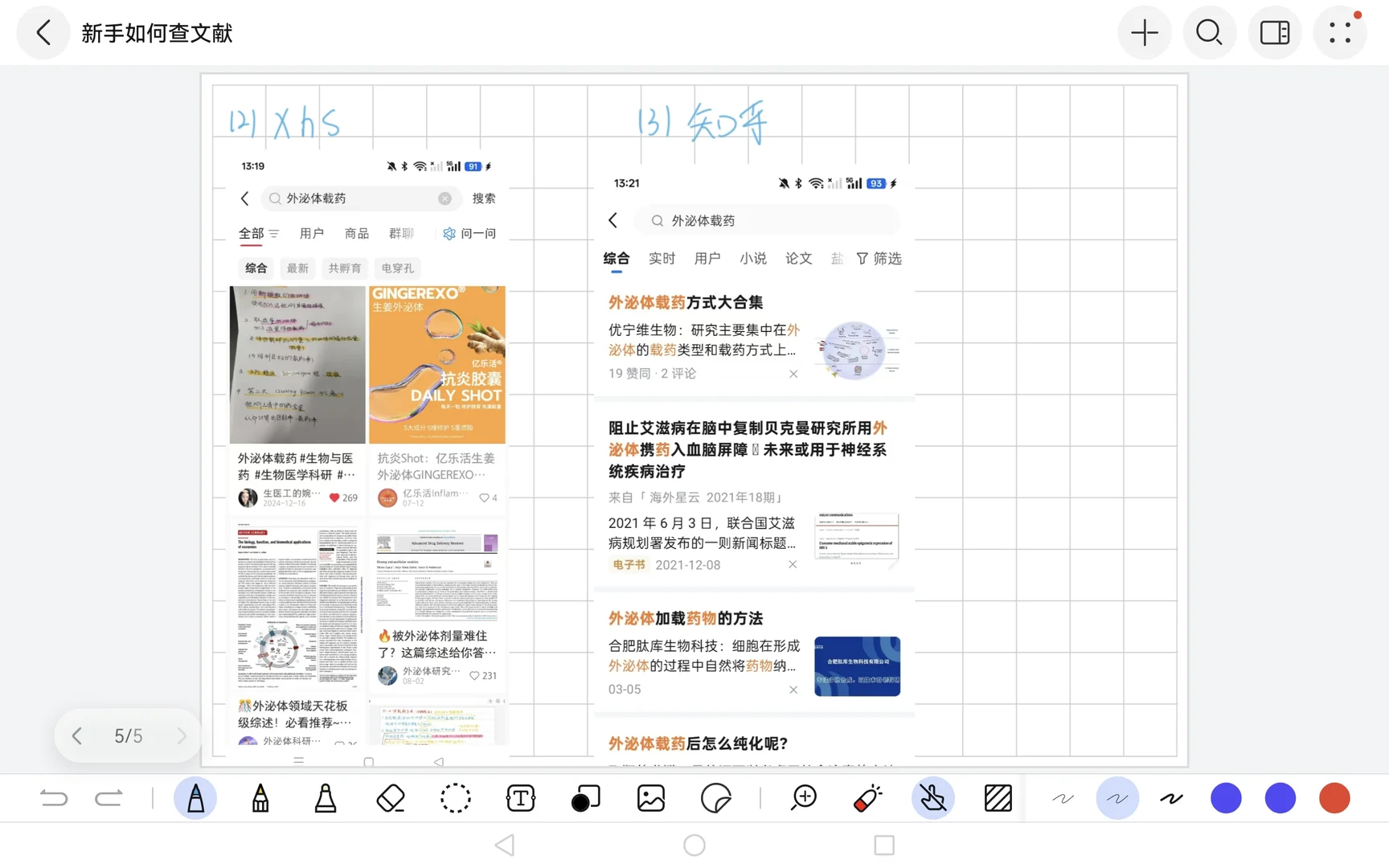This screenshot has width=1389, height=868.
Task: Open the 5/5 page indicator
Action: pos(129,735)
